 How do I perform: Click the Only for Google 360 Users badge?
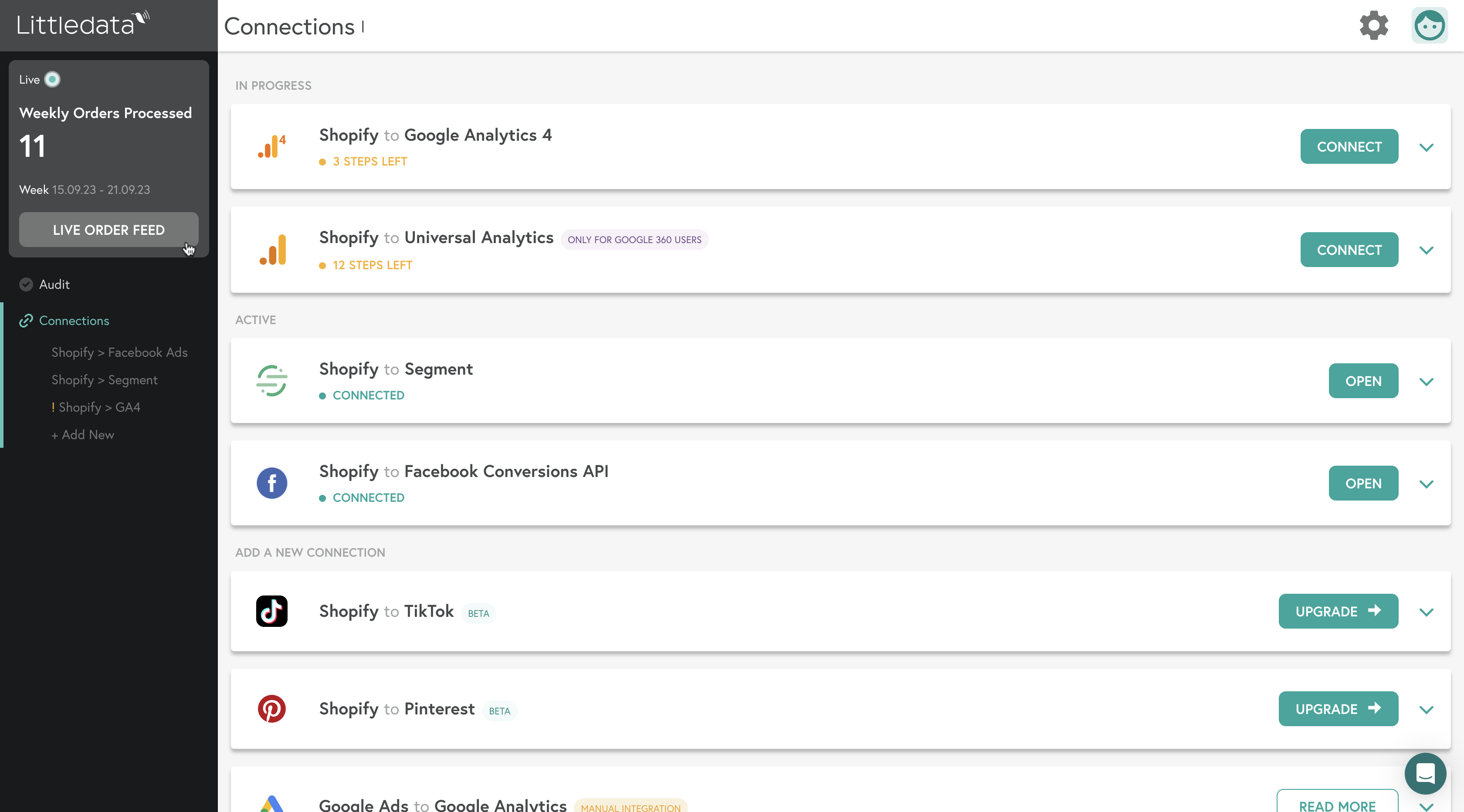(x=634, y=240)
